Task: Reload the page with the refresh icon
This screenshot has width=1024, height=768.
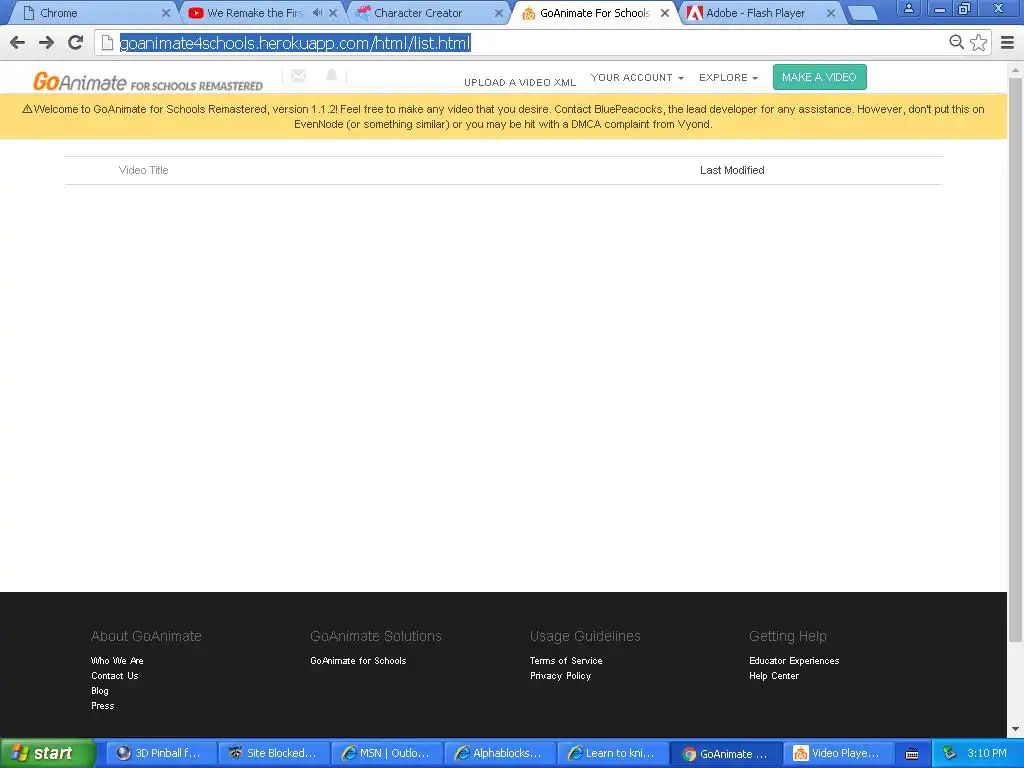Action: pos(76,42)
